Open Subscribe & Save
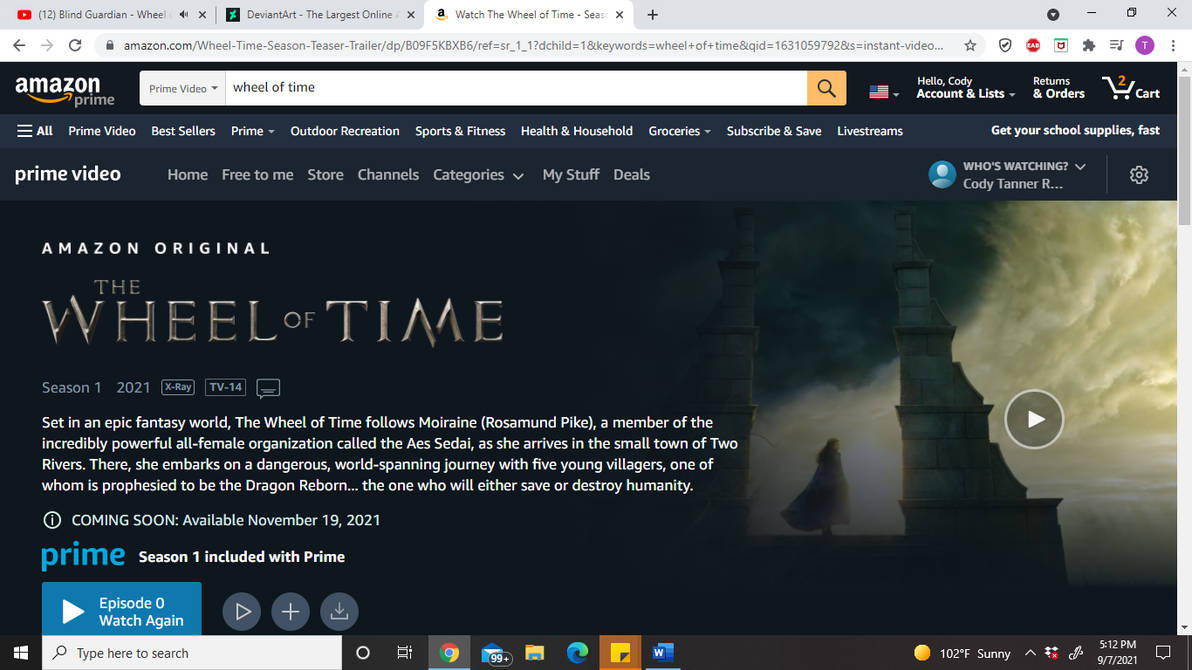The height and width of the screenshot is (670, 1192). click(774, 131)
